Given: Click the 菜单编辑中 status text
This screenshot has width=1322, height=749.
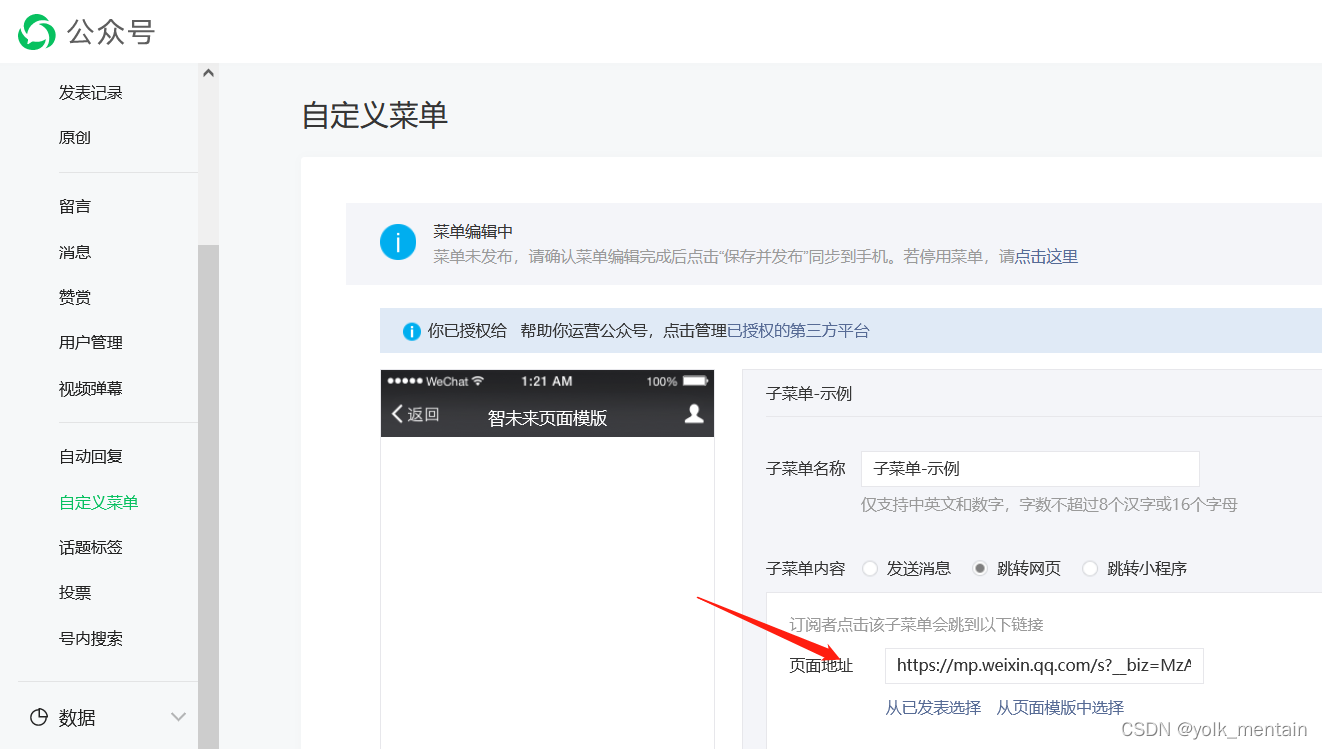Looking at the screenshot, I should (x=473, y=232).
